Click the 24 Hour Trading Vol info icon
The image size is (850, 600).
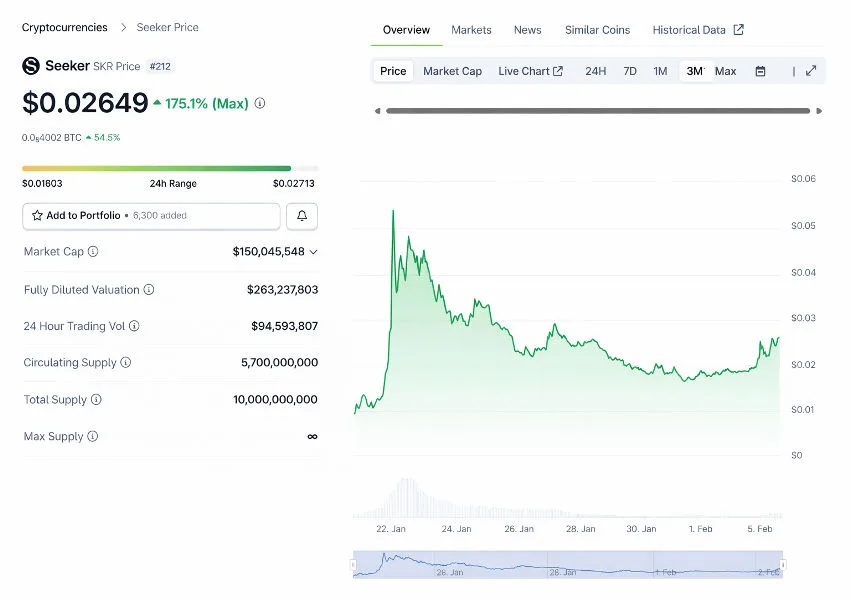134,326
